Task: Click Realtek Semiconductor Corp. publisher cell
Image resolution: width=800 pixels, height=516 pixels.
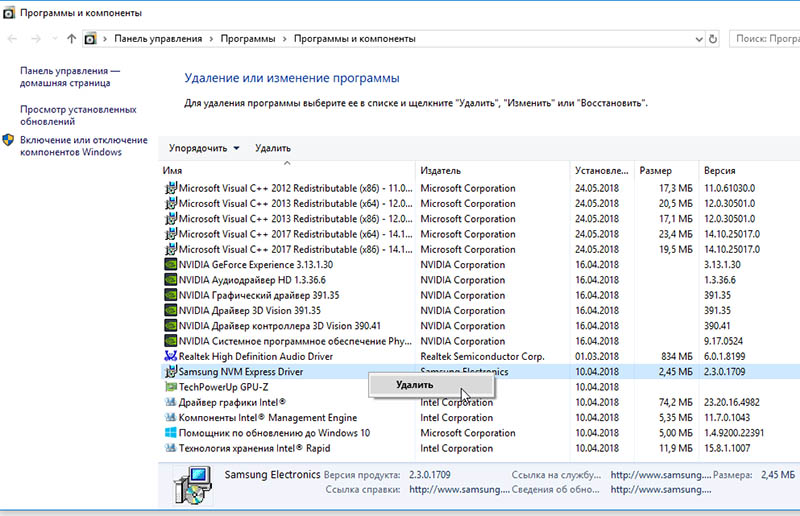Action: [x=482, y=356]
